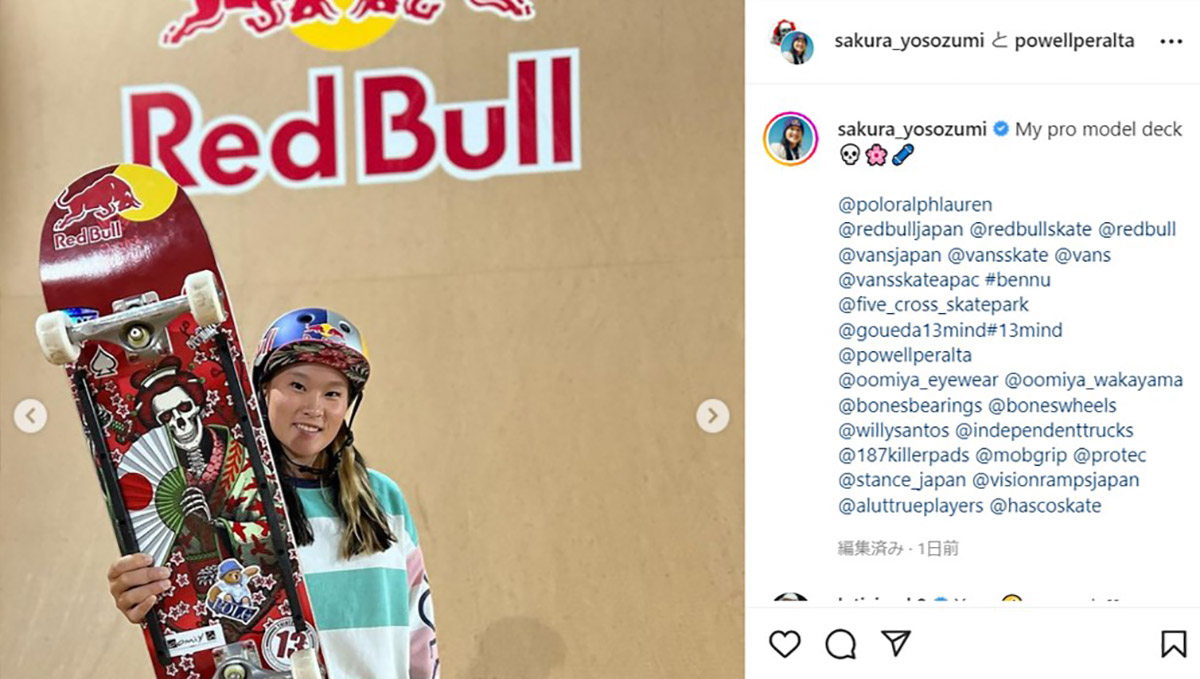Open the three-dot more options menu
1200x679 pixels.
pyautogui.click(x=1171, y=41)
